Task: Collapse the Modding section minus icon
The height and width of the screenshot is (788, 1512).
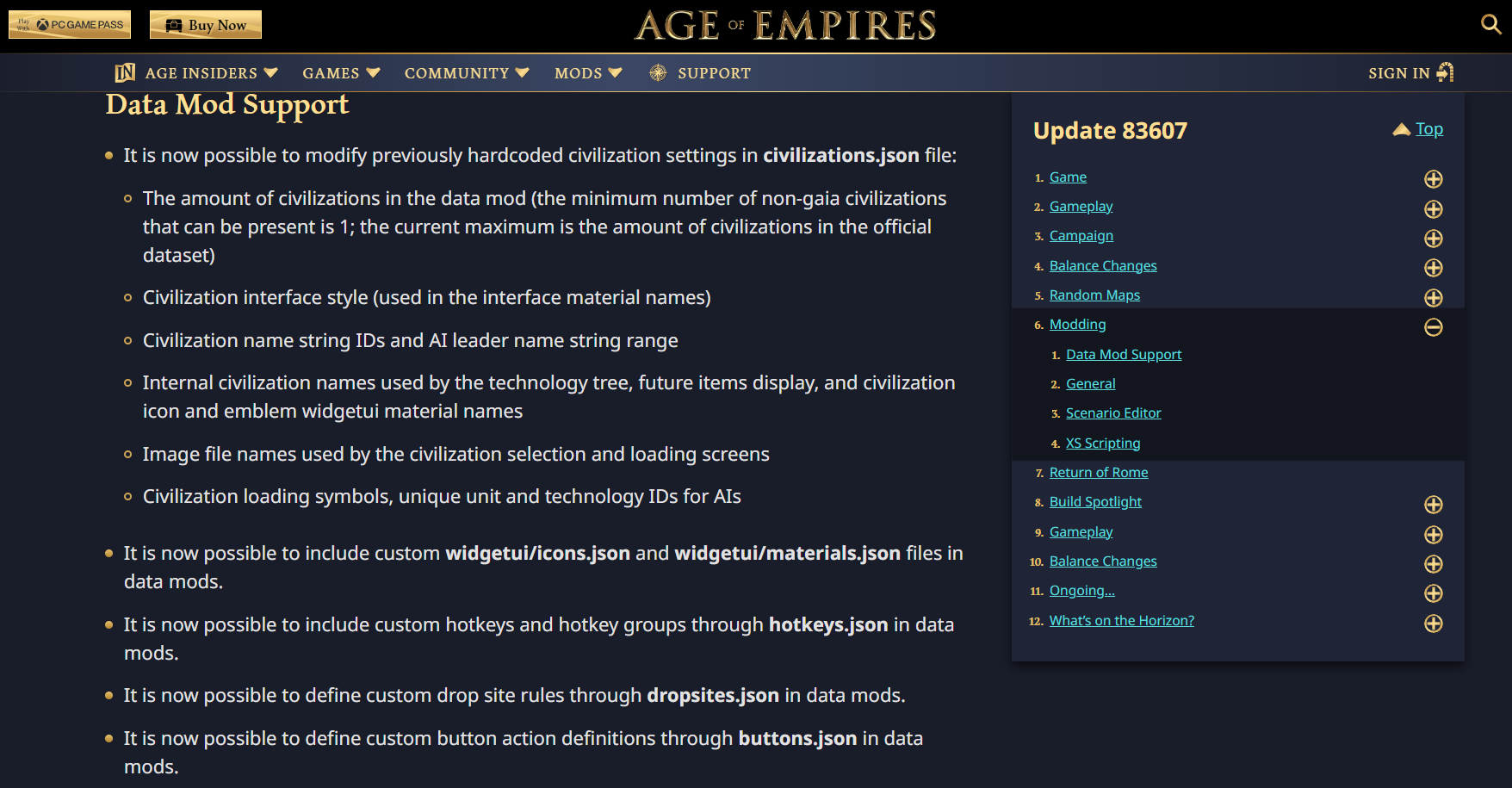Action: [x=1434, y=327]
